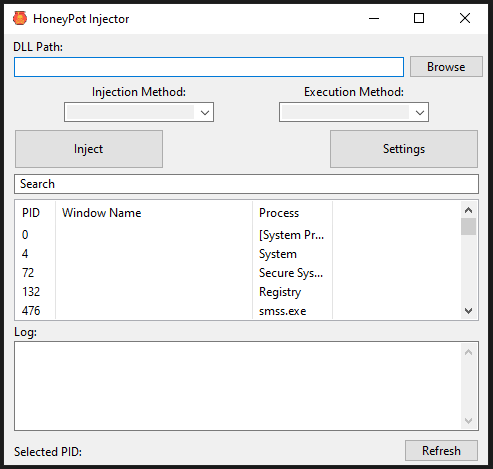Viewport: 493px width, 469px height.
Task: Select PID 132 cell
Action: [31, 292]
